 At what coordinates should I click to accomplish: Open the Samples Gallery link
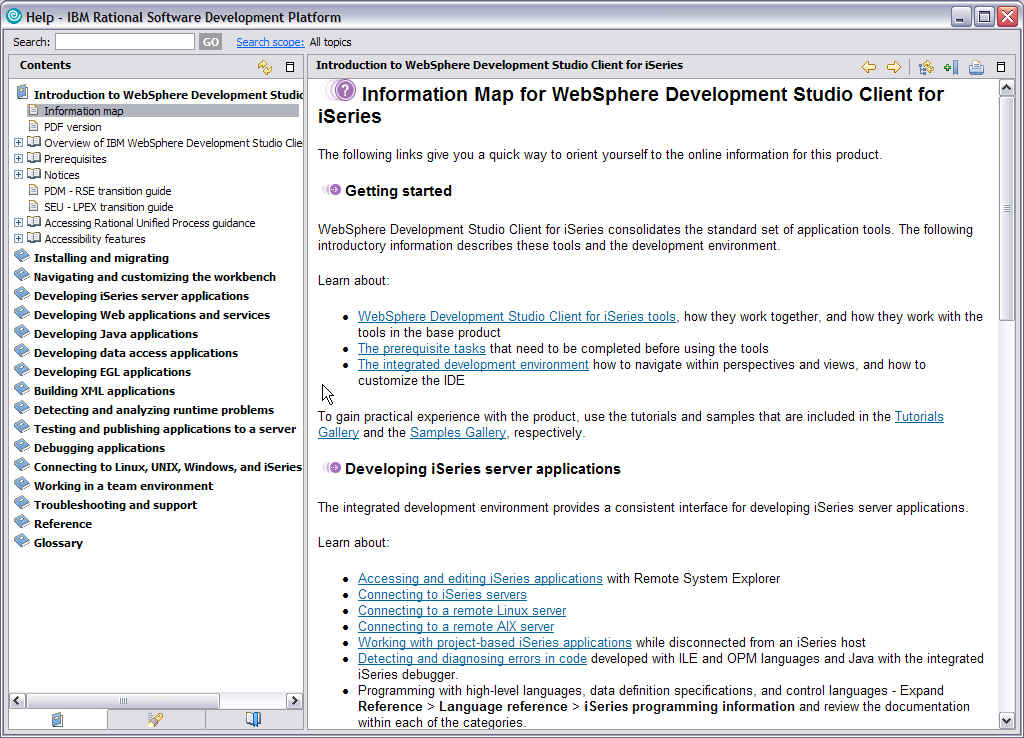(x=458, y=432)
